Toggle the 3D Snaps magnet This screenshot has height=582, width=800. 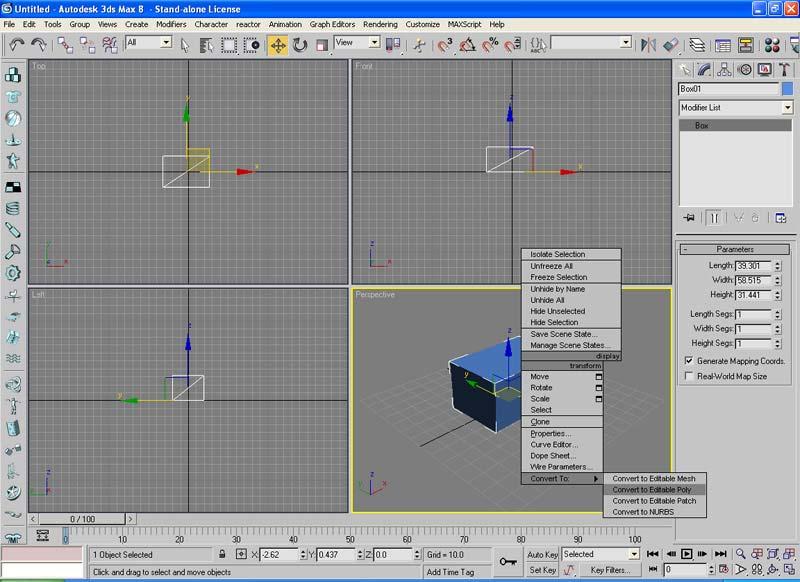coord(445,45)
